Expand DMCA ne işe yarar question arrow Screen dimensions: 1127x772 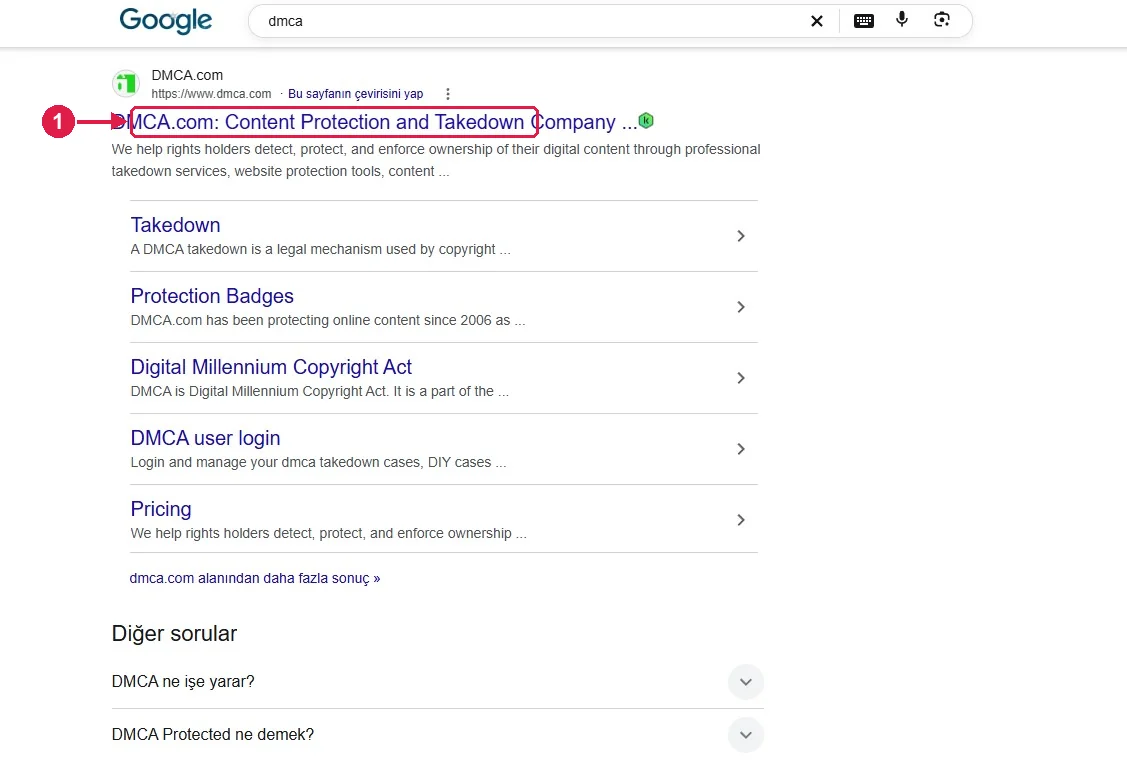745,681
